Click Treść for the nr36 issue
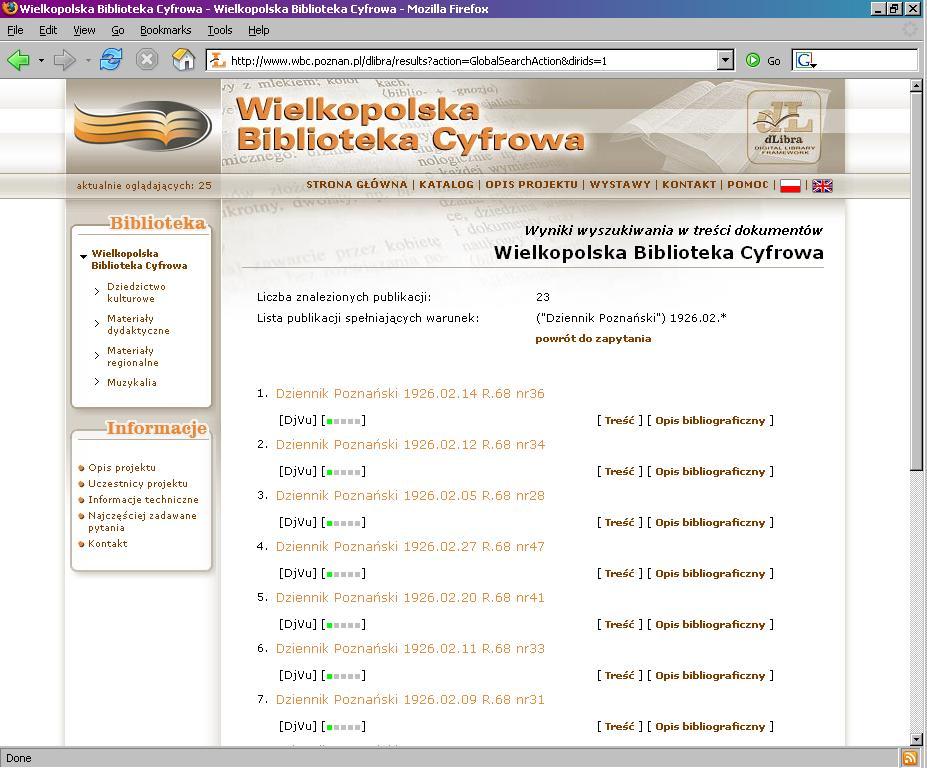Image resolution: width=927 pixels, height=768 pixels. point(619,420)
